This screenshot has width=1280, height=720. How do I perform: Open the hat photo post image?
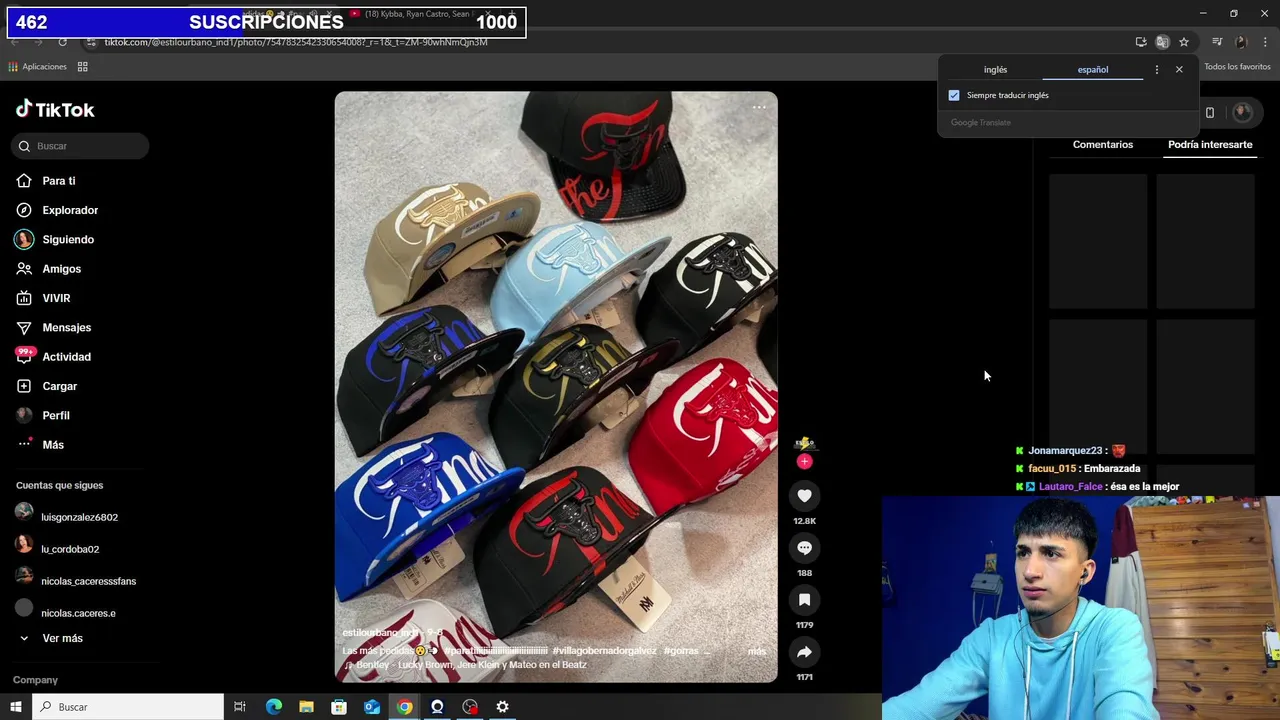pyautogui.click(x=556, y=387)
